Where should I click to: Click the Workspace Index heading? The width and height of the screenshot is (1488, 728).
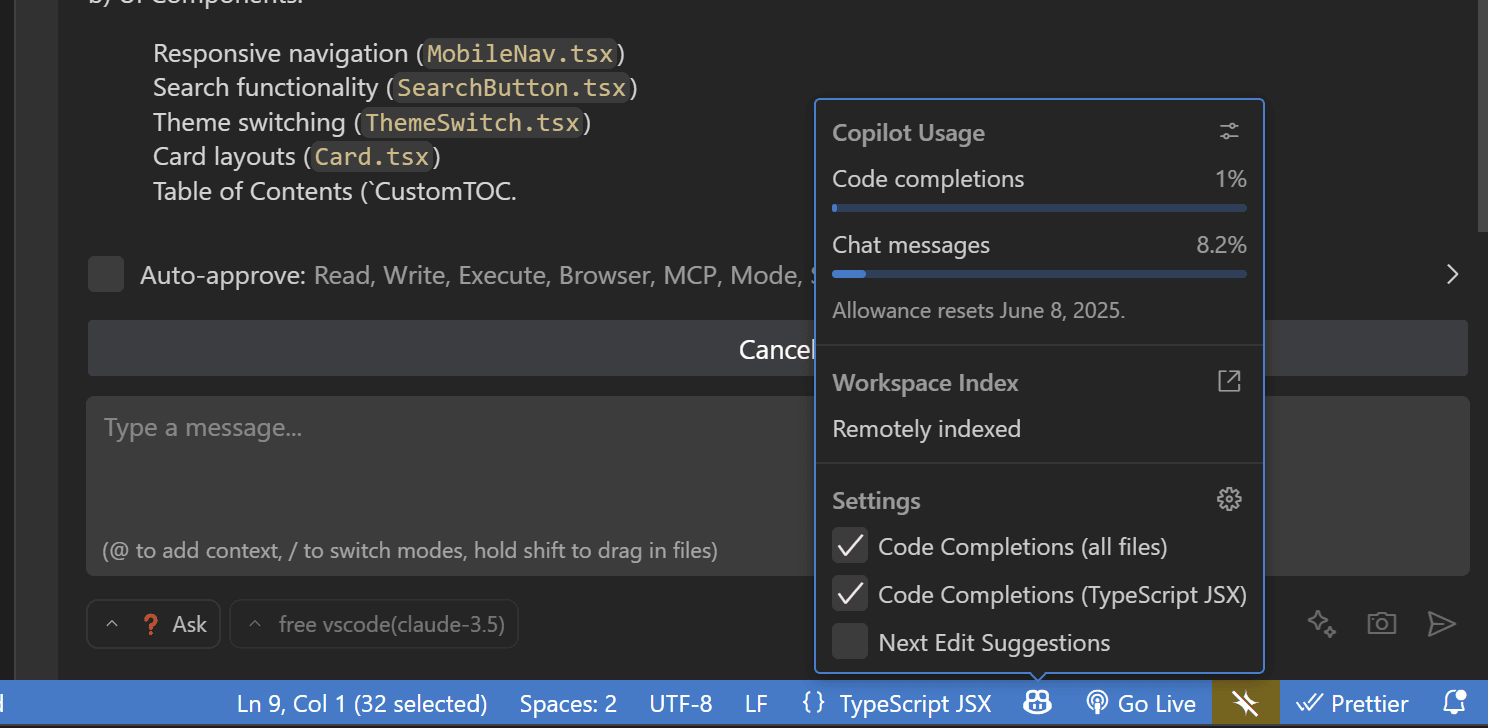[x=925, y=383]
